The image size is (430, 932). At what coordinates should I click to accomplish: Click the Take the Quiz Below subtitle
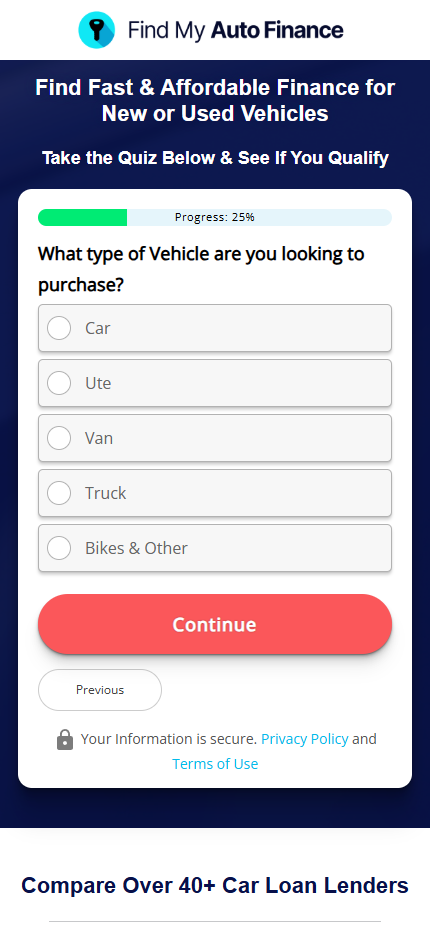coord(215,158)
